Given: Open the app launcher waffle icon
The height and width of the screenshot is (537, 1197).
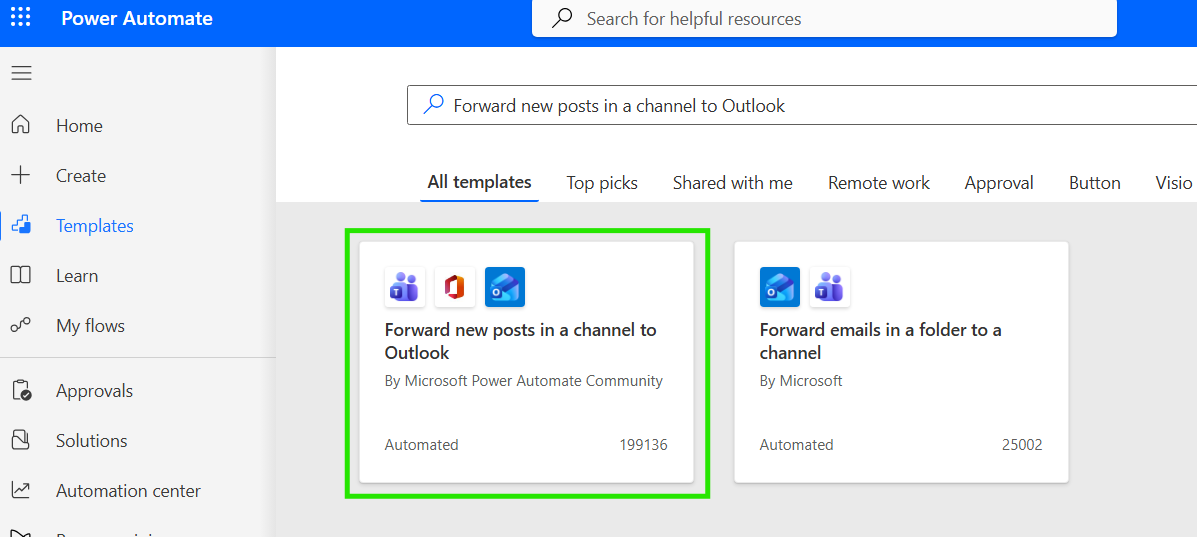Looking at the screenshot, I should coord(21,18).
